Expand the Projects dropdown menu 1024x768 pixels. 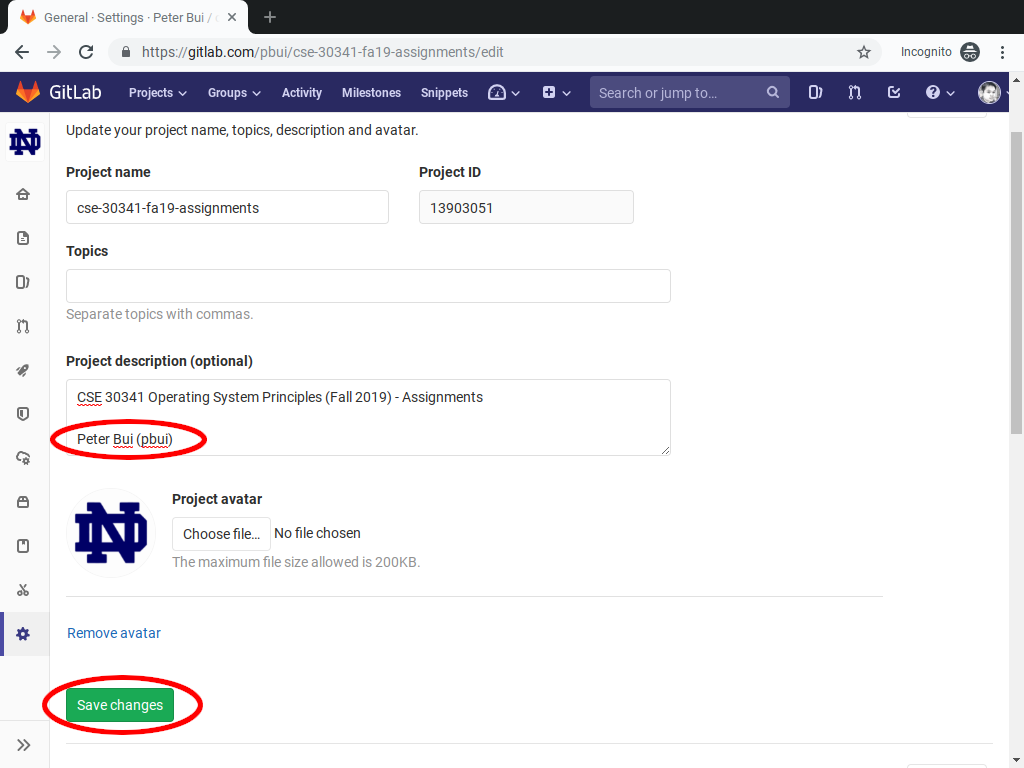coord(157,93)
